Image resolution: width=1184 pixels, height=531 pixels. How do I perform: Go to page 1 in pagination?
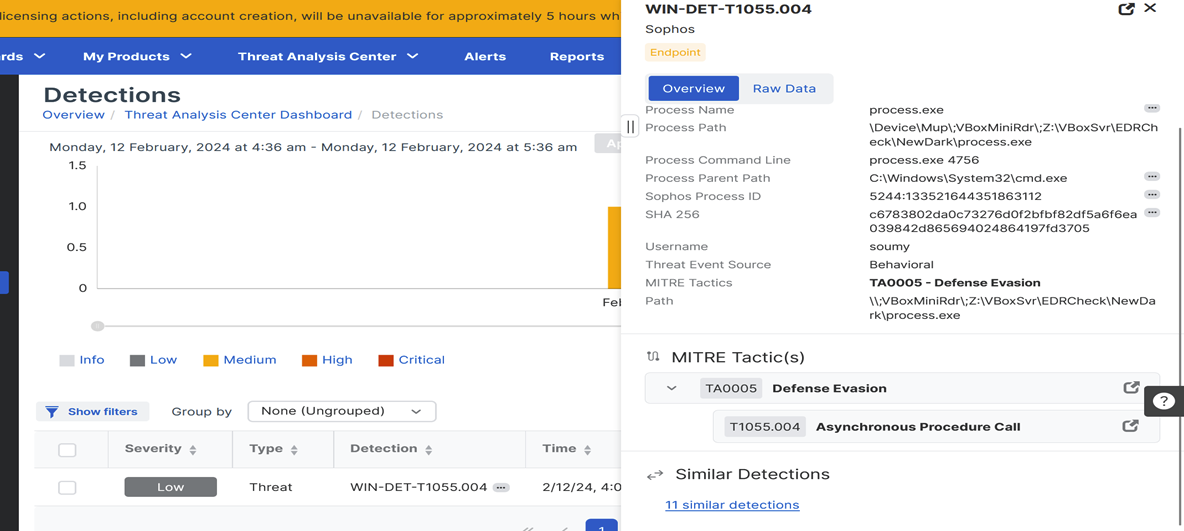[x=601, y=525]
